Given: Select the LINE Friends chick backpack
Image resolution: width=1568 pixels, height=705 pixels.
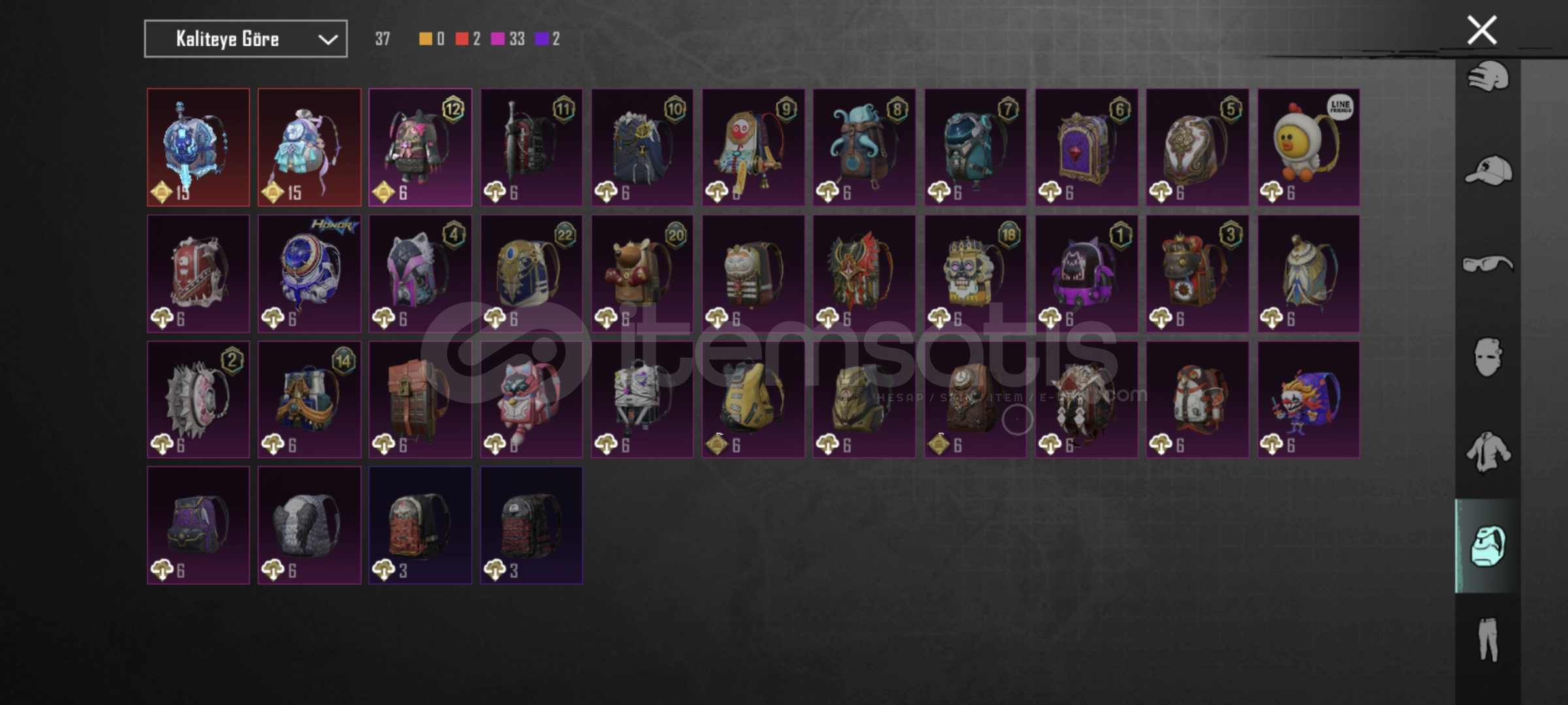Looking at the screenshot, I should tap(1309, 148).
